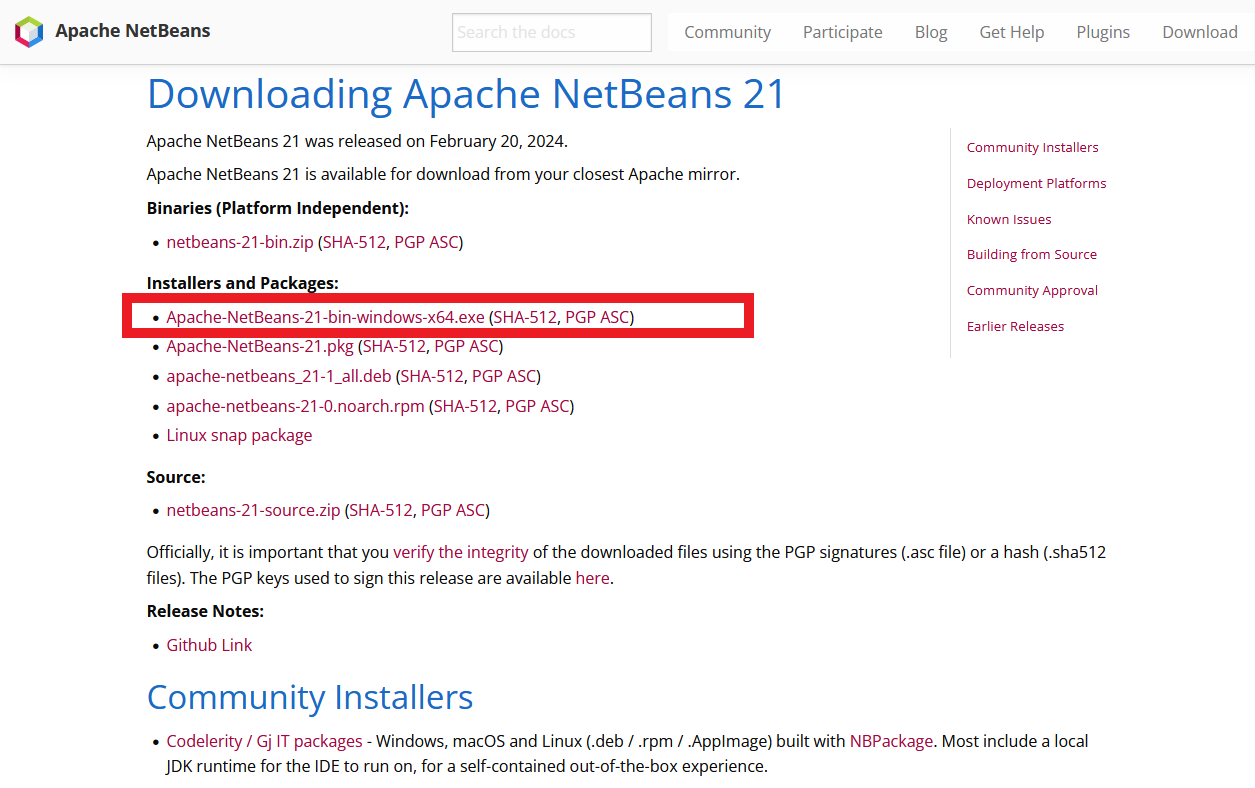Screen dimensions: 1255x788
Task: Open the Community menu item
Action: click(x=727, y=31)
